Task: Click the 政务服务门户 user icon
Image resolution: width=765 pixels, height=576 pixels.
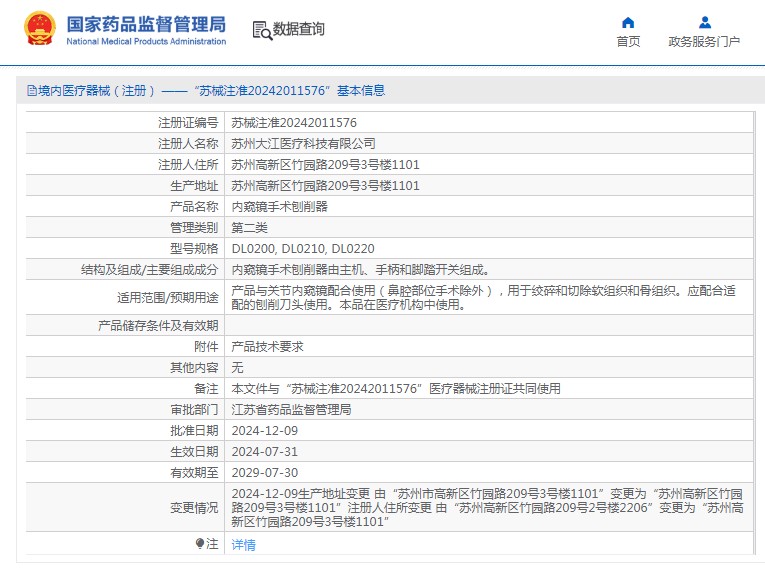Action: tap(704, 22)
